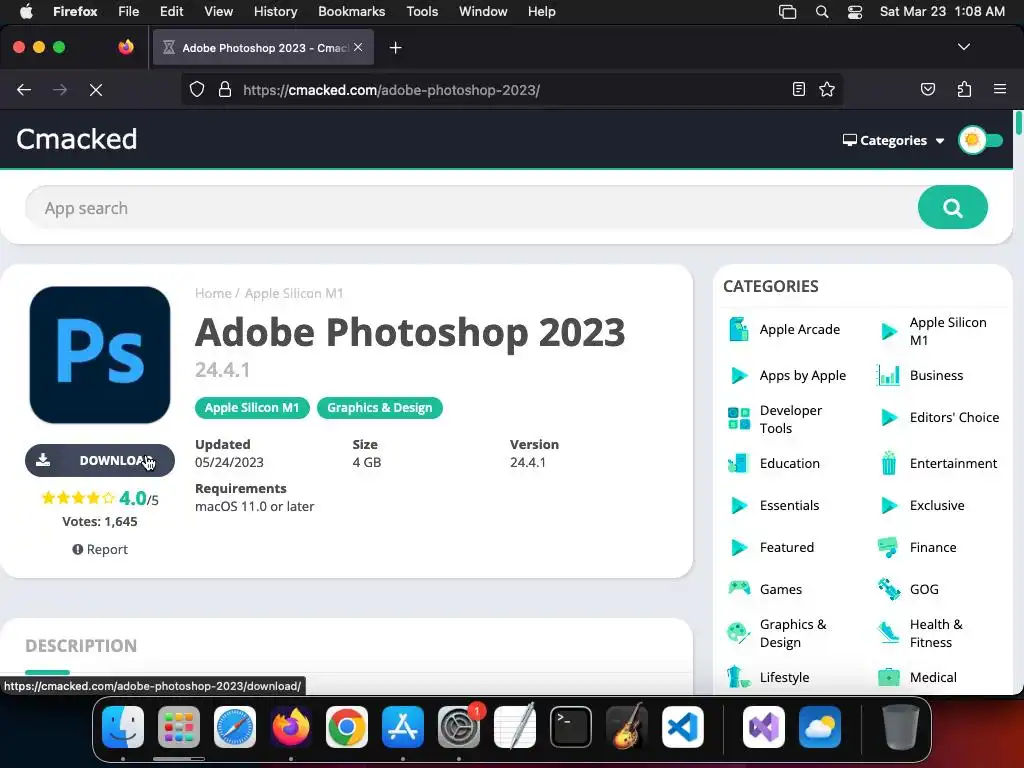
Task: Open the Apps by Apple category
Action: click(803, 376)
